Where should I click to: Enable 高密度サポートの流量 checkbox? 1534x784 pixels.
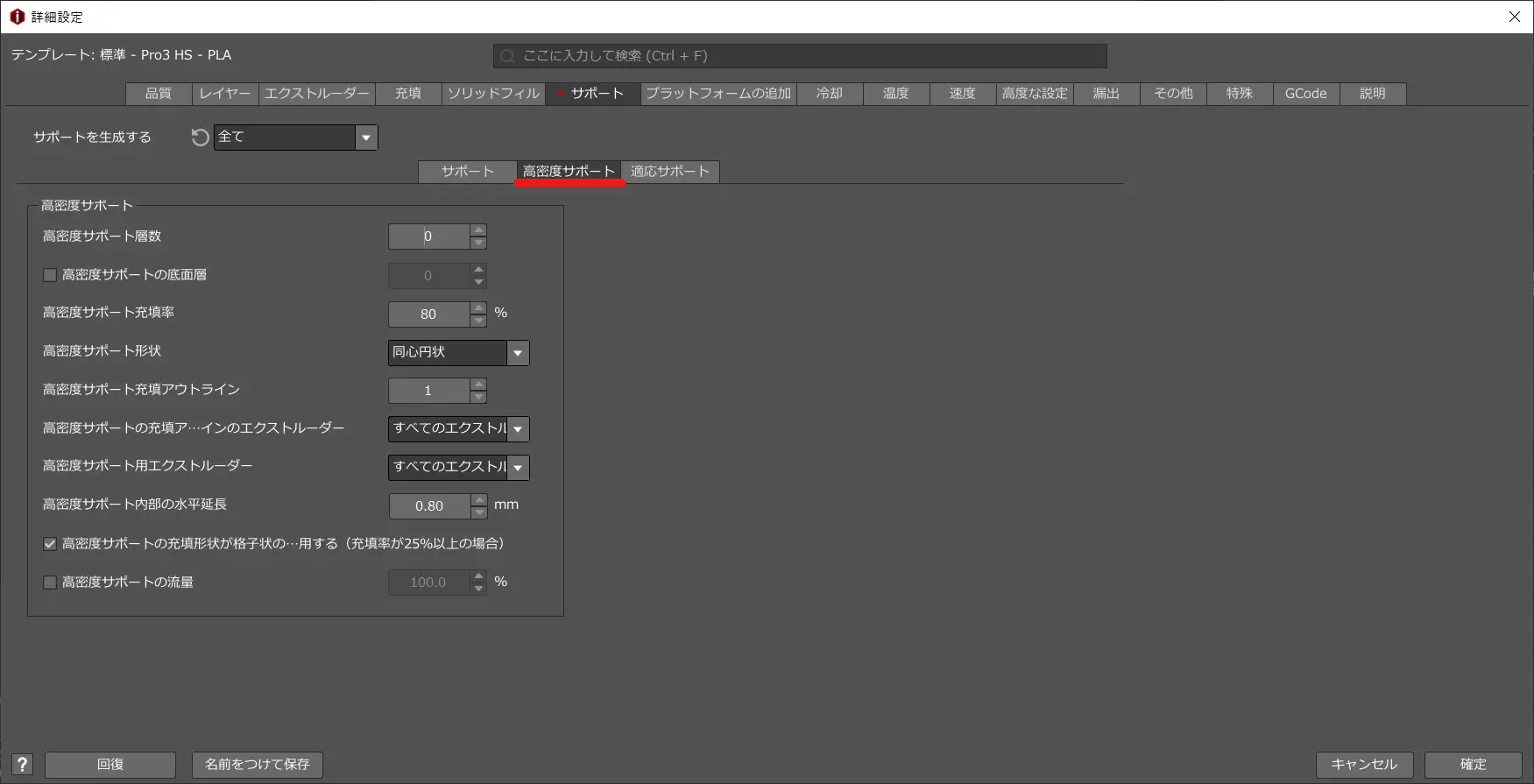[50, 583]
